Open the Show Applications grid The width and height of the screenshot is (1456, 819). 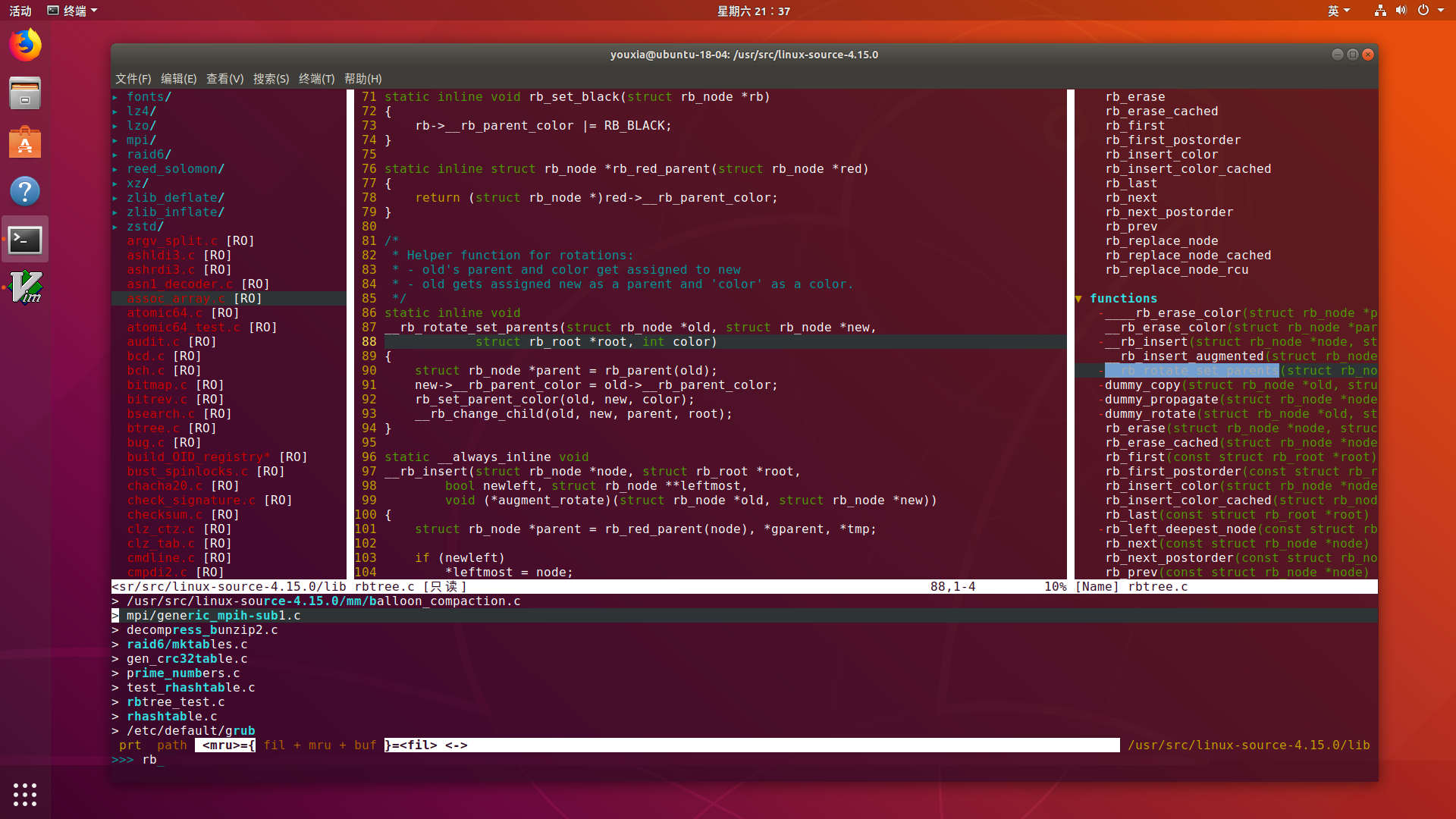25,794
